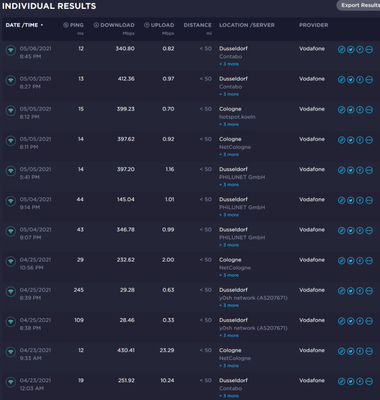Sort by the UPLOAD column header
Image resolution: width=380 pixels, height=400 pixels.
click(x=159, y=25)
